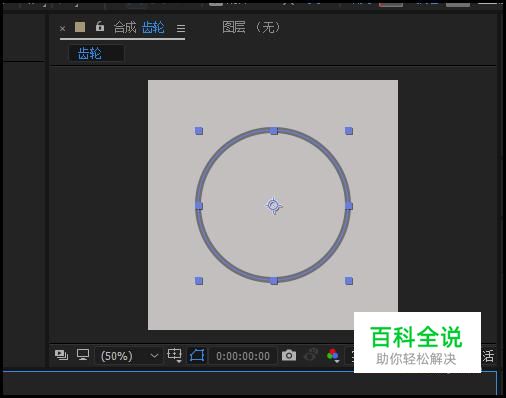Image resolution: width=506 pixels, height=398 pixels.
Task: Take a snapshot with camera icon
Action: (x=289, y=356)
